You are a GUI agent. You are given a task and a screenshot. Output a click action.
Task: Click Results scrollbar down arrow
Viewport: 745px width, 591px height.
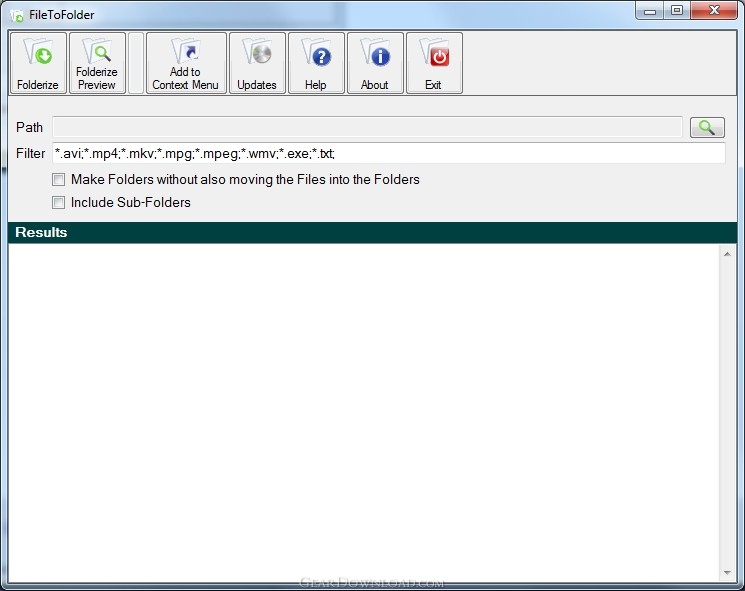[x=727, y=572]
